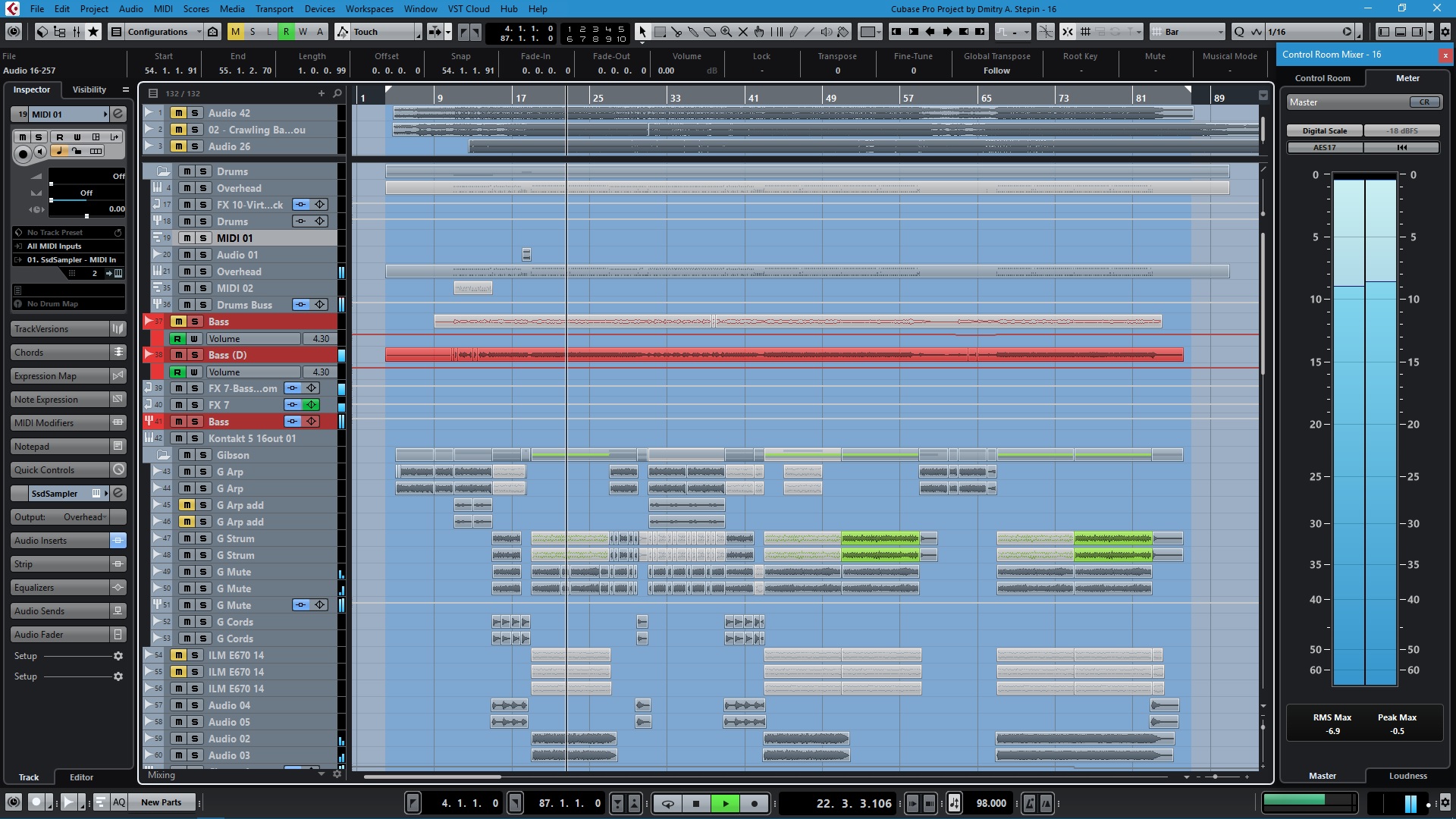Toggle the cycle loop button
Viewport: 1456px width, 819px height.
pyautogui.click(x=667, y=803)
